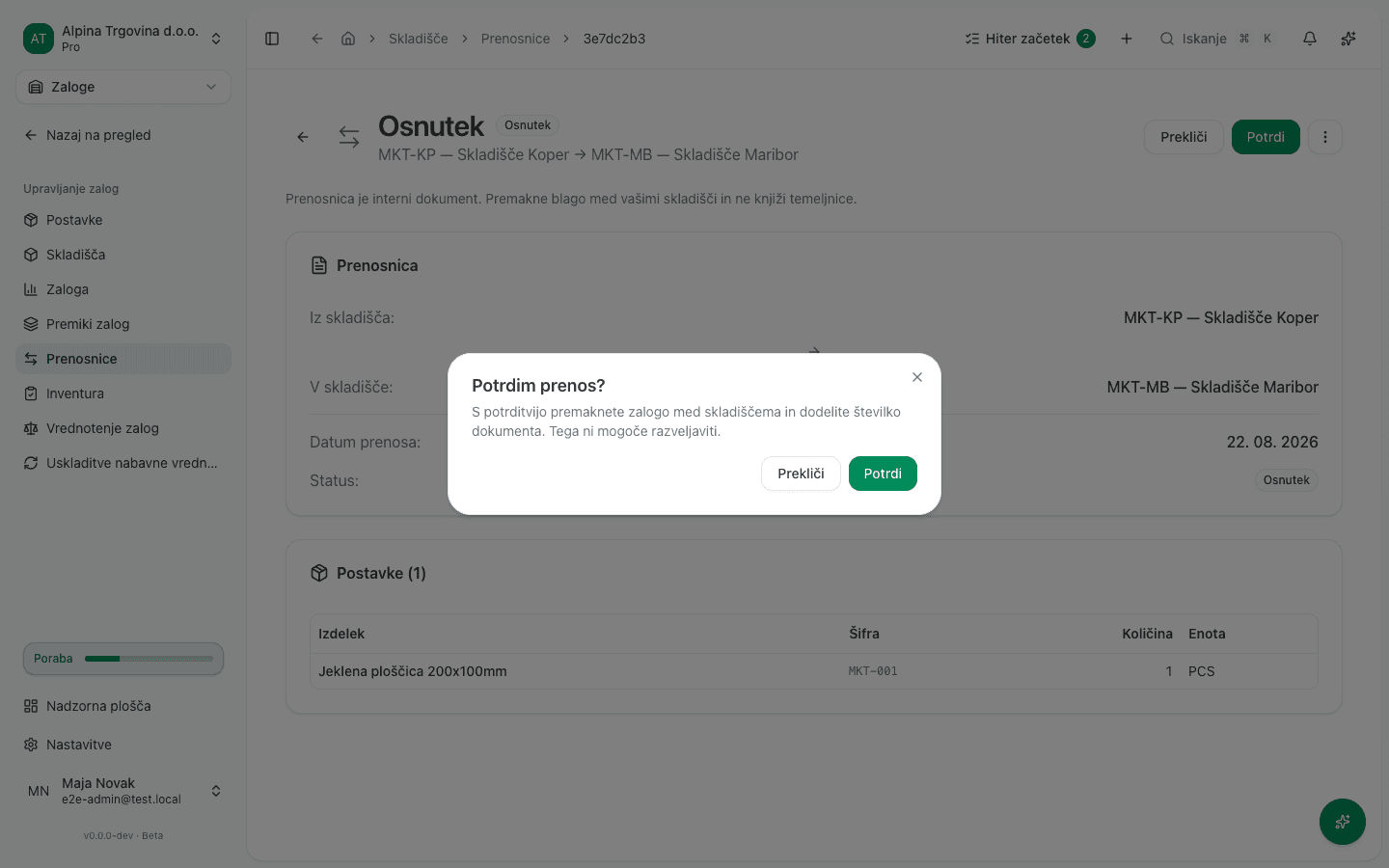Confirm transfer with dialog Potrdi button
This screenshot has height=868, width=1389.
[x=883, y=474]
